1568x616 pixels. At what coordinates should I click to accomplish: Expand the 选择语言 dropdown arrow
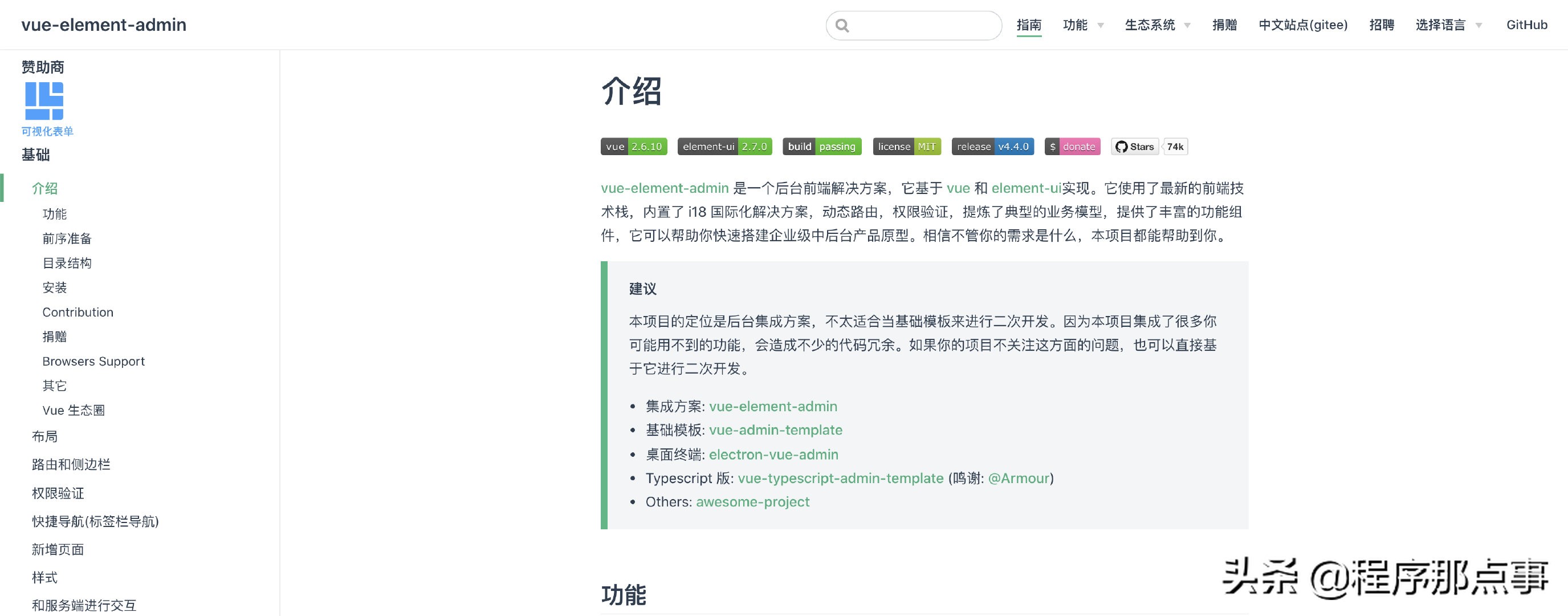point(1479,26)
